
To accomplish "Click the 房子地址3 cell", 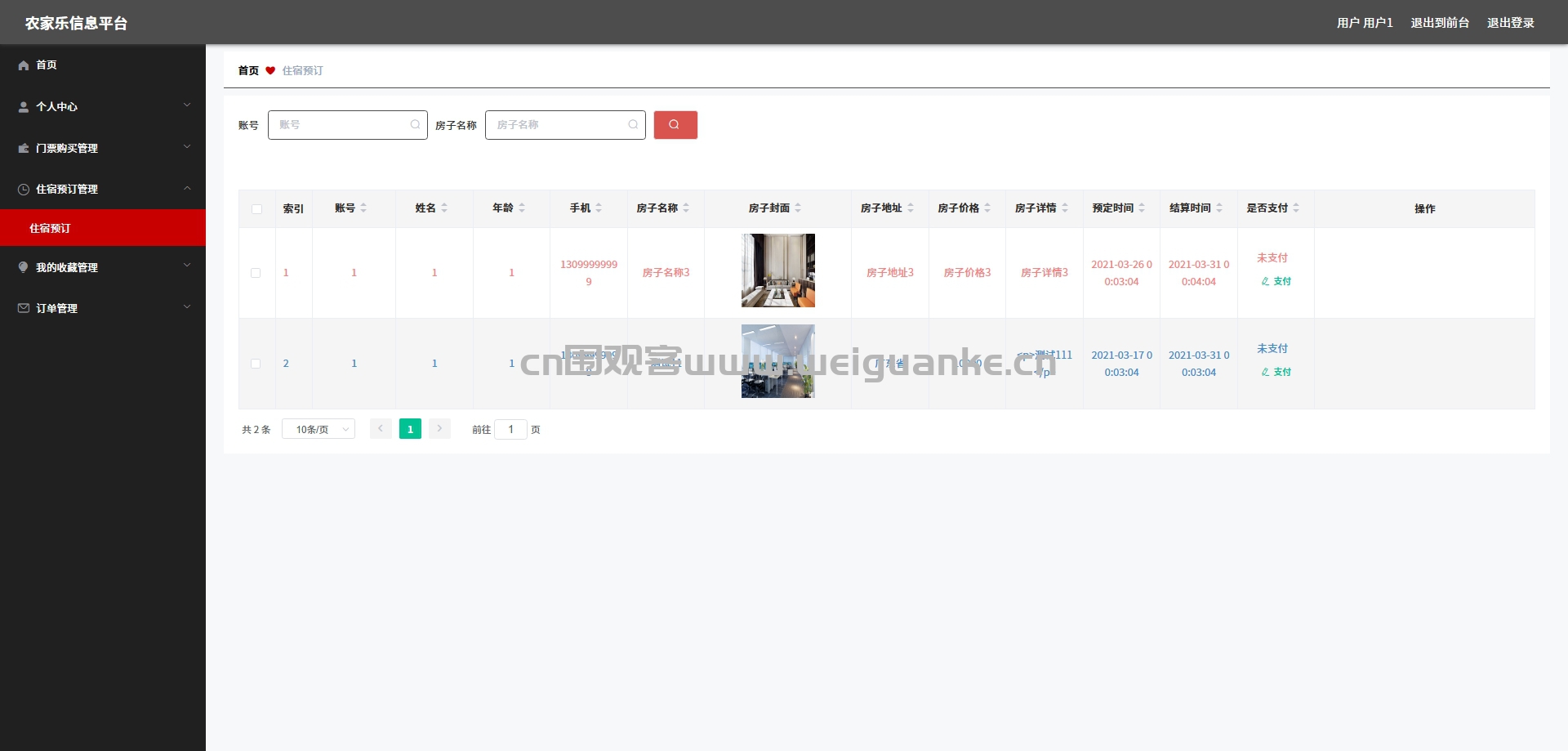I will coord(890,273).
